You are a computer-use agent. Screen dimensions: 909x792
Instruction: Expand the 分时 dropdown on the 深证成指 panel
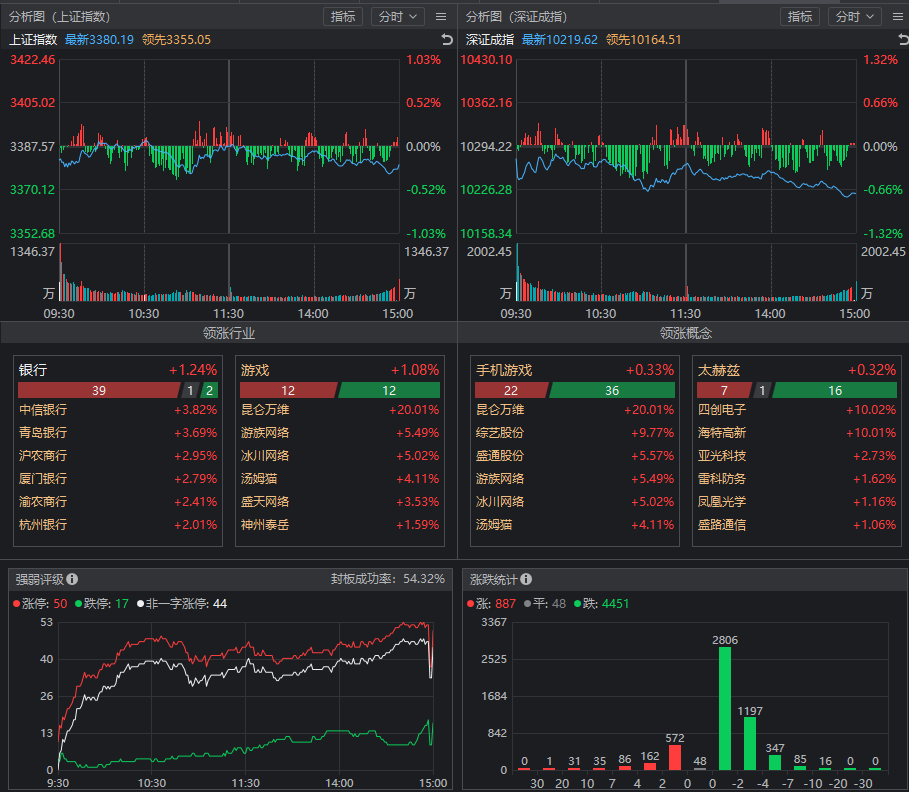click(x=857, y=17)
